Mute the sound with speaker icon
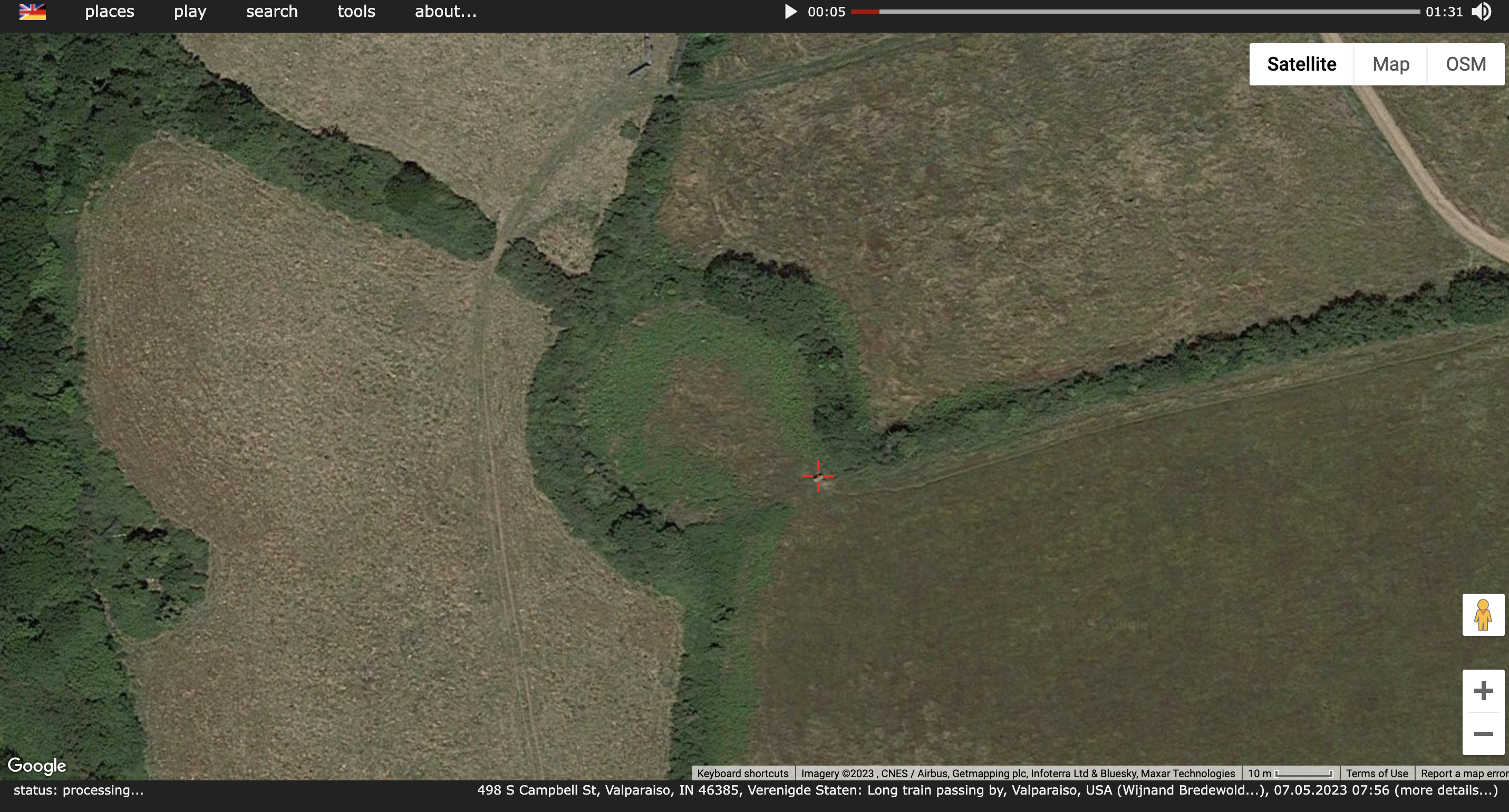 tap(1482, 12)
